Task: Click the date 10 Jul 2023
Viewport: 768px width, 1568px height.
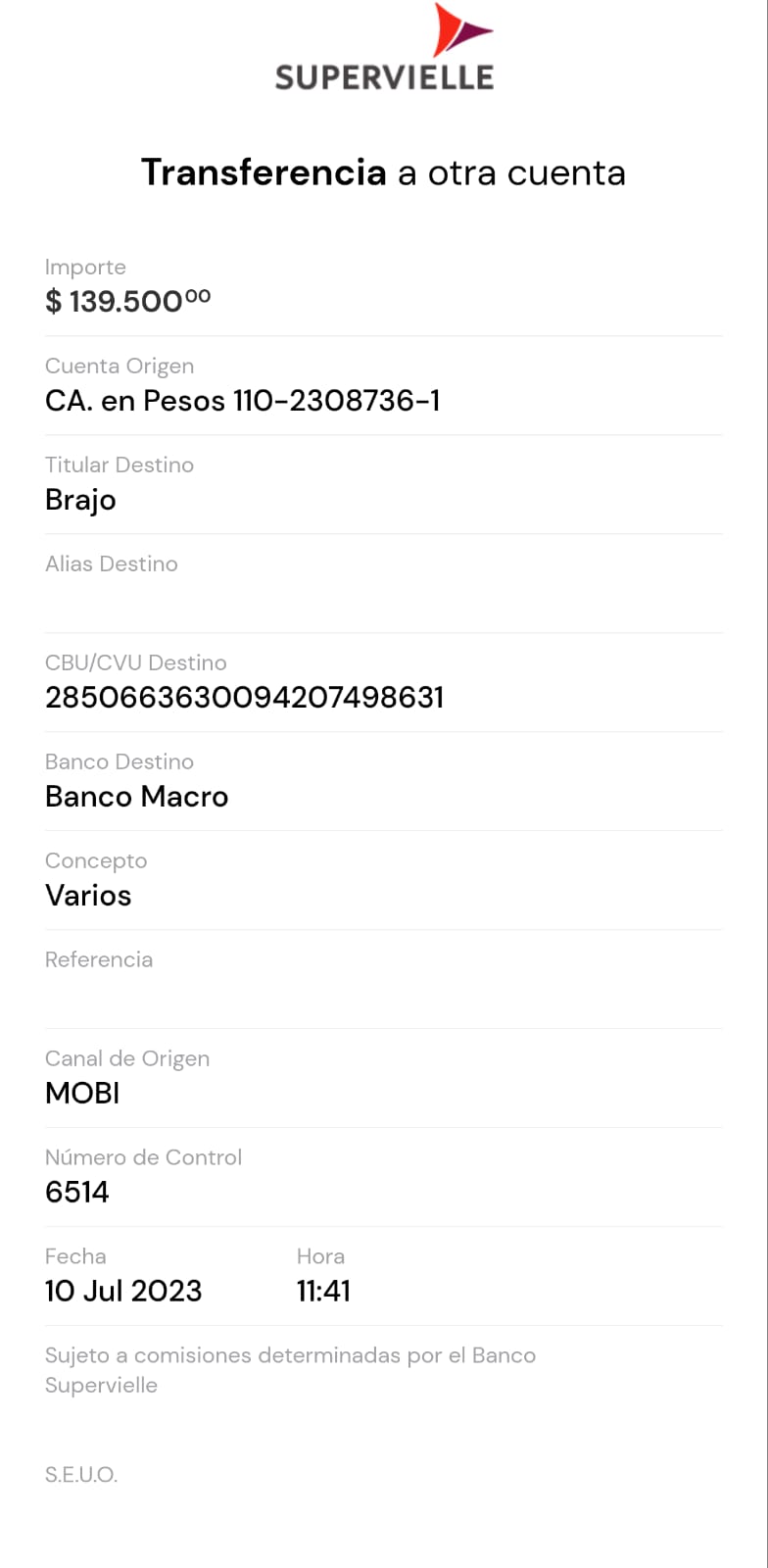Action: point(123,1292)
